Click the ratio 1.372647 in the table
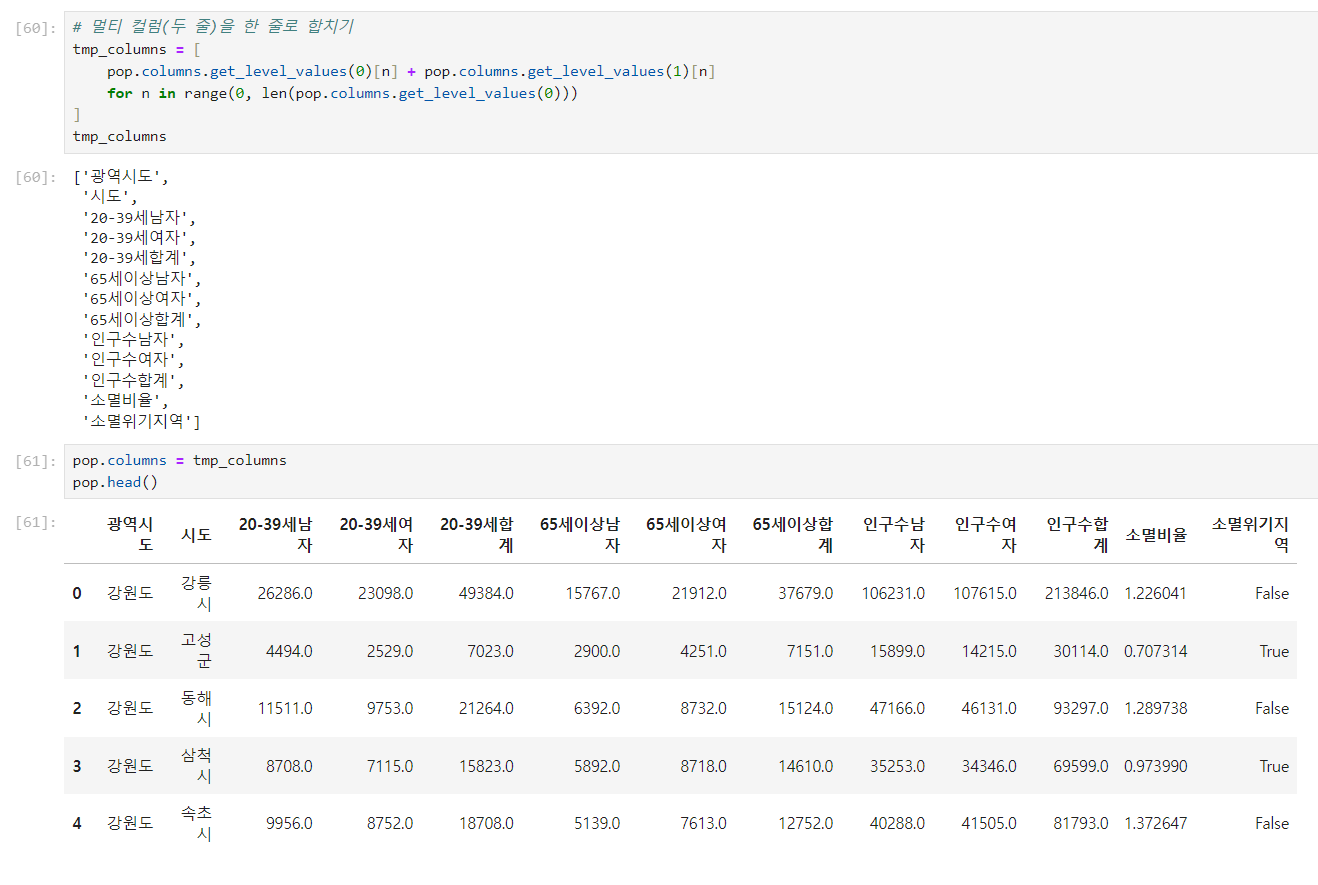 click(x=1156, y=824)
